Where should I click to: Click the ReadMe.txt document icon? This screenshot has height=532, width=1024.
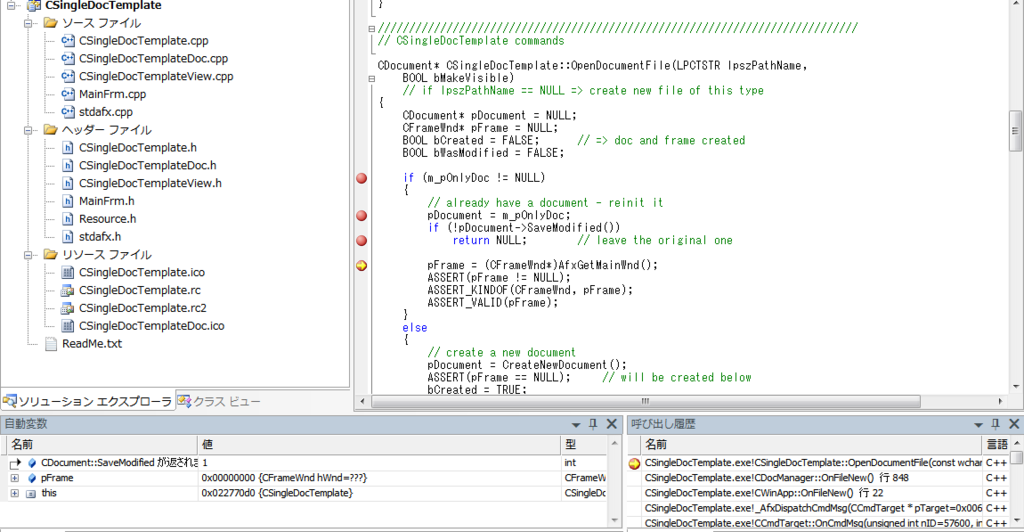pyautogui.click(x=50, y=343)
